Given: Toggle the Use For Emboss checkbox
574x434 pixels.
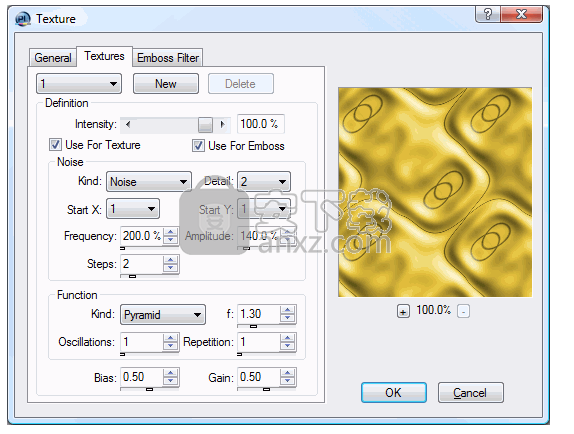Looking at the screenshot, I should tap(198, 146).
